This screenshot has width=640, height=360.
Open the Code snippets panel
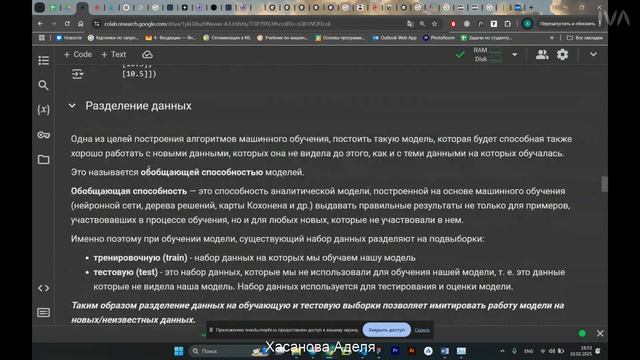(x=44, y=288)
